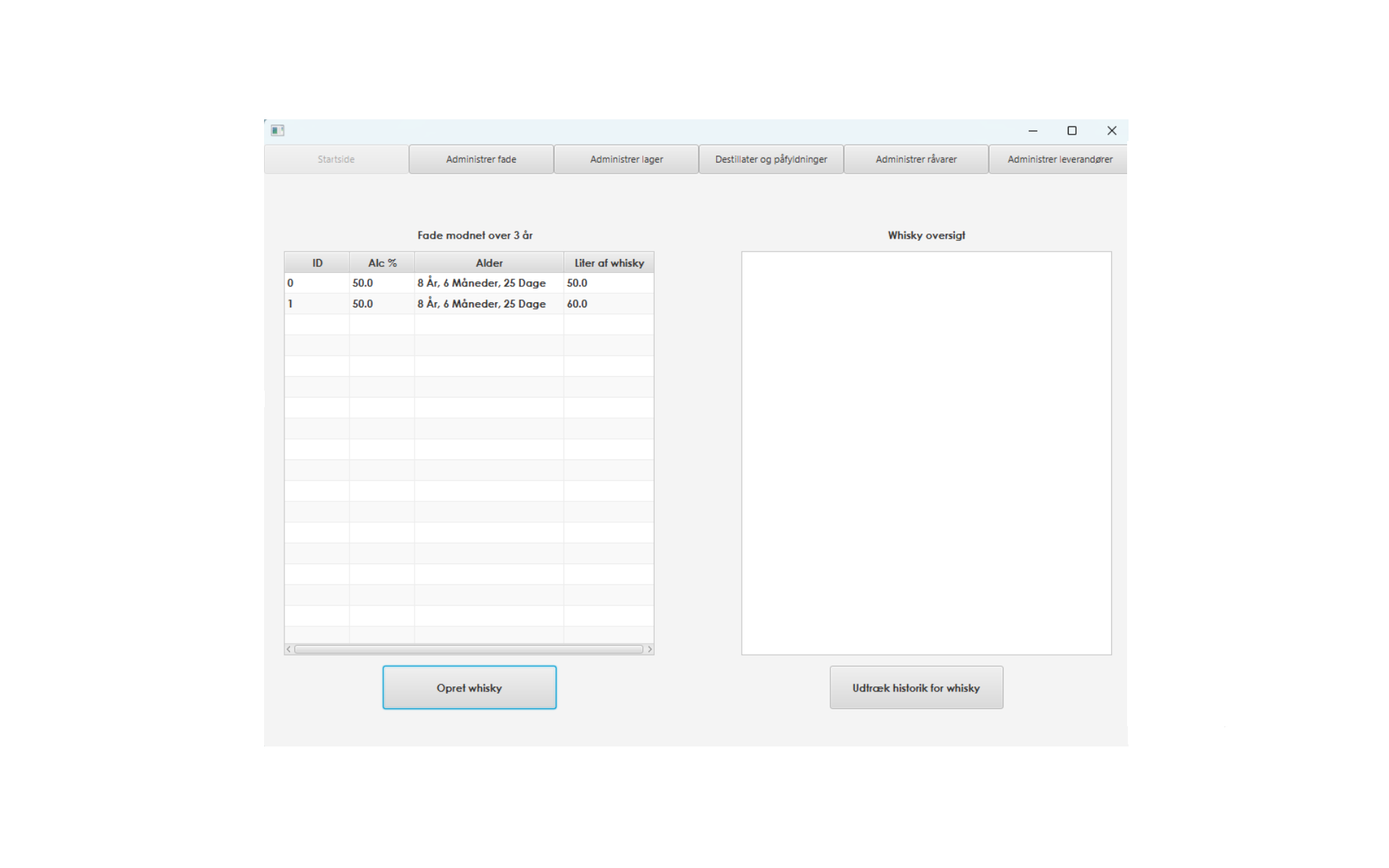The width and height of the screenshot is (1389, 868).
Task: Click the 60.0 liter value cell
Action: pyautogui.click(x=608, y=304)
